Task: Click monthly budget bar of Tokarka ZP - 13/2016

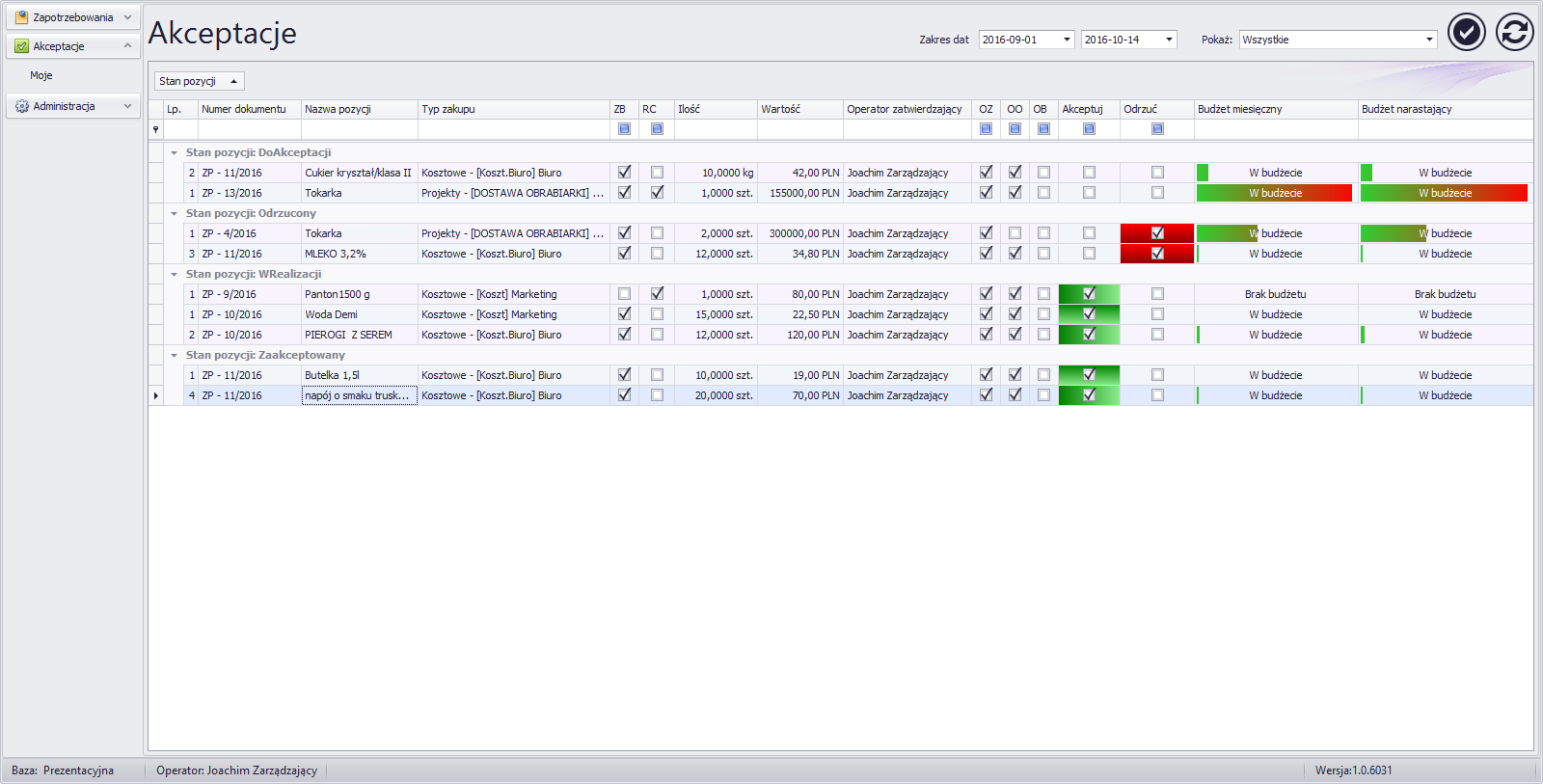Action: point(1275,193)
